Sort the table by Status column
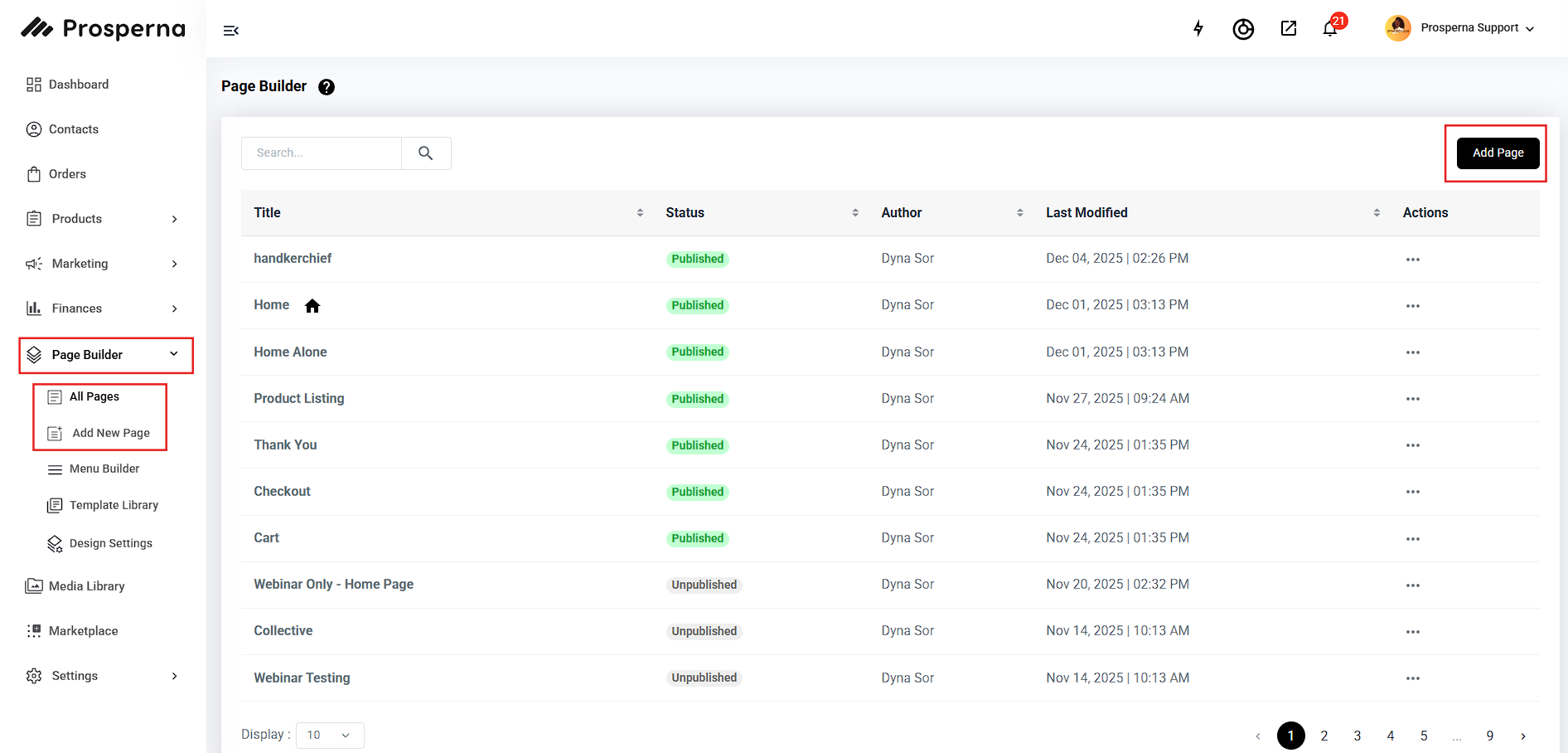Image resolution: width=1568 pixels, height=753 pixels. [855, 213]
